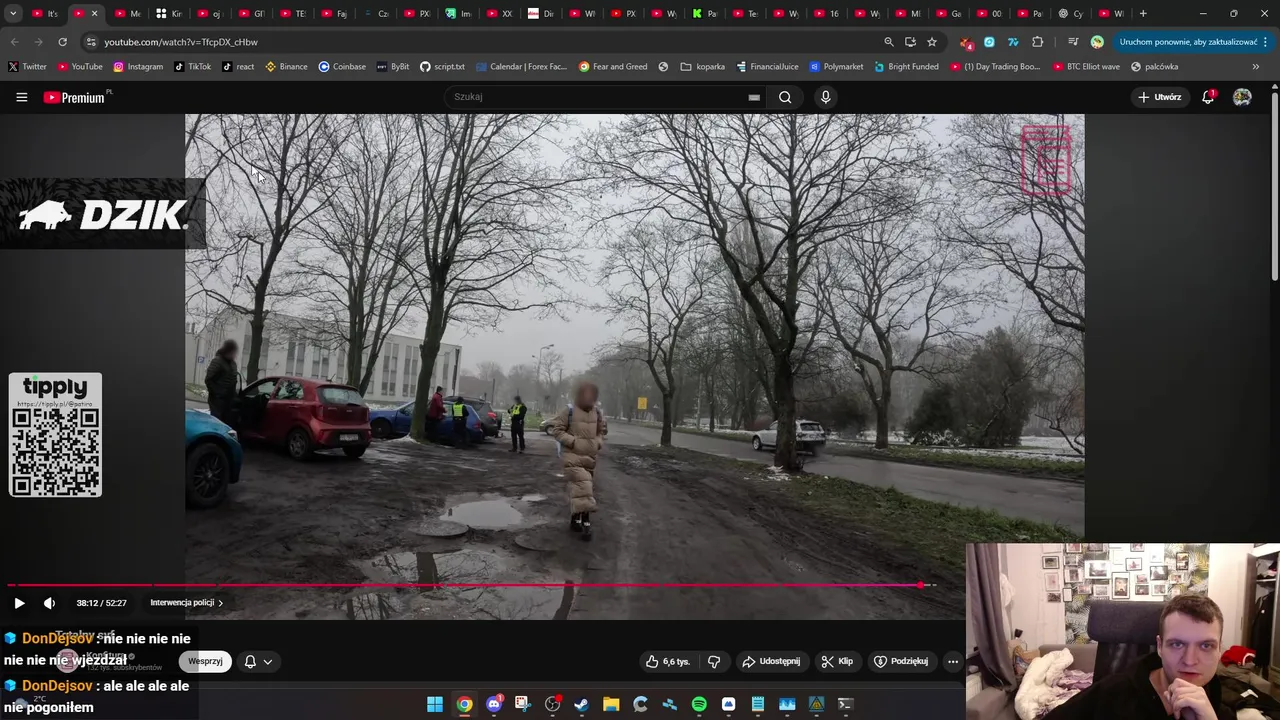This screenshot has height=720, width=1280.
Task: Like the video with thumbs up
Action: (x=668, y=661)
